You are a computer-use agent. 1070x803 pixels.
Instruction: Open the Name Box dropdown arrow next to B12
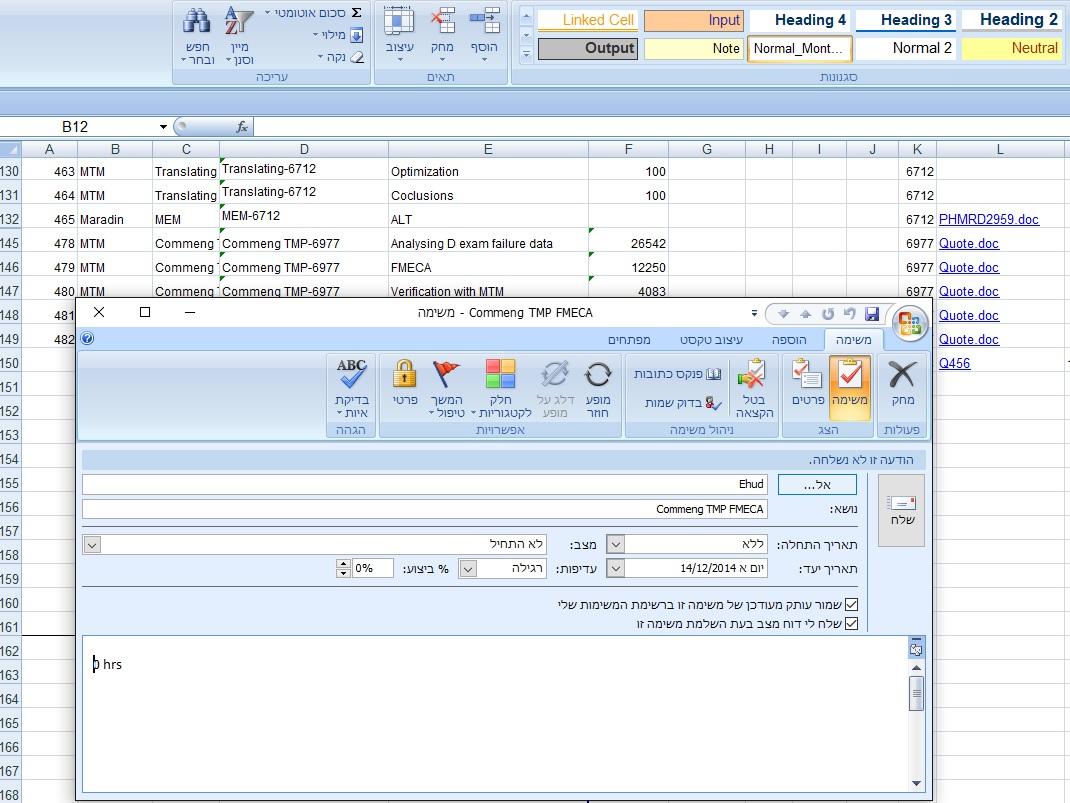point(163,127)
